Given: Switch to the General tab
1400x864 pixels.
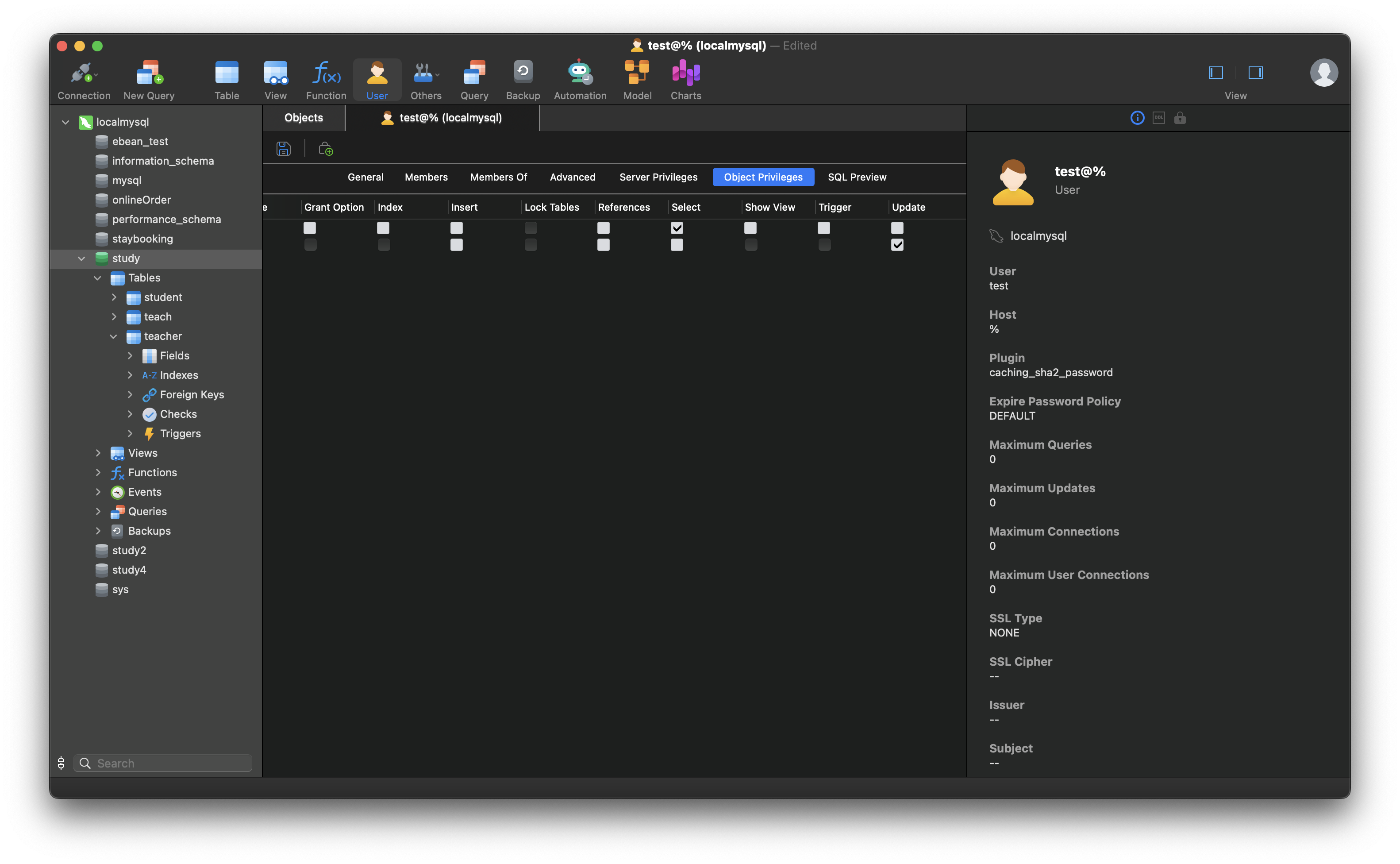Looking at the screenshot, I should [365, 177].
